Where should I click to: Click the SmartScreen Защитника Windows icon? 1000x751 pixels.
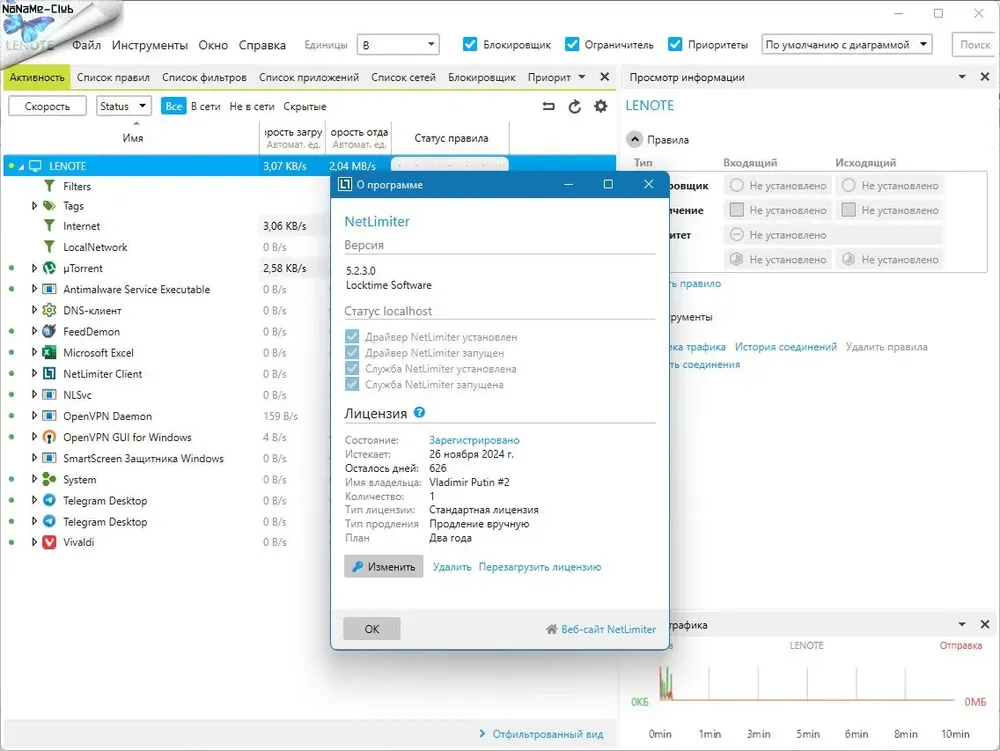[49, 458]
